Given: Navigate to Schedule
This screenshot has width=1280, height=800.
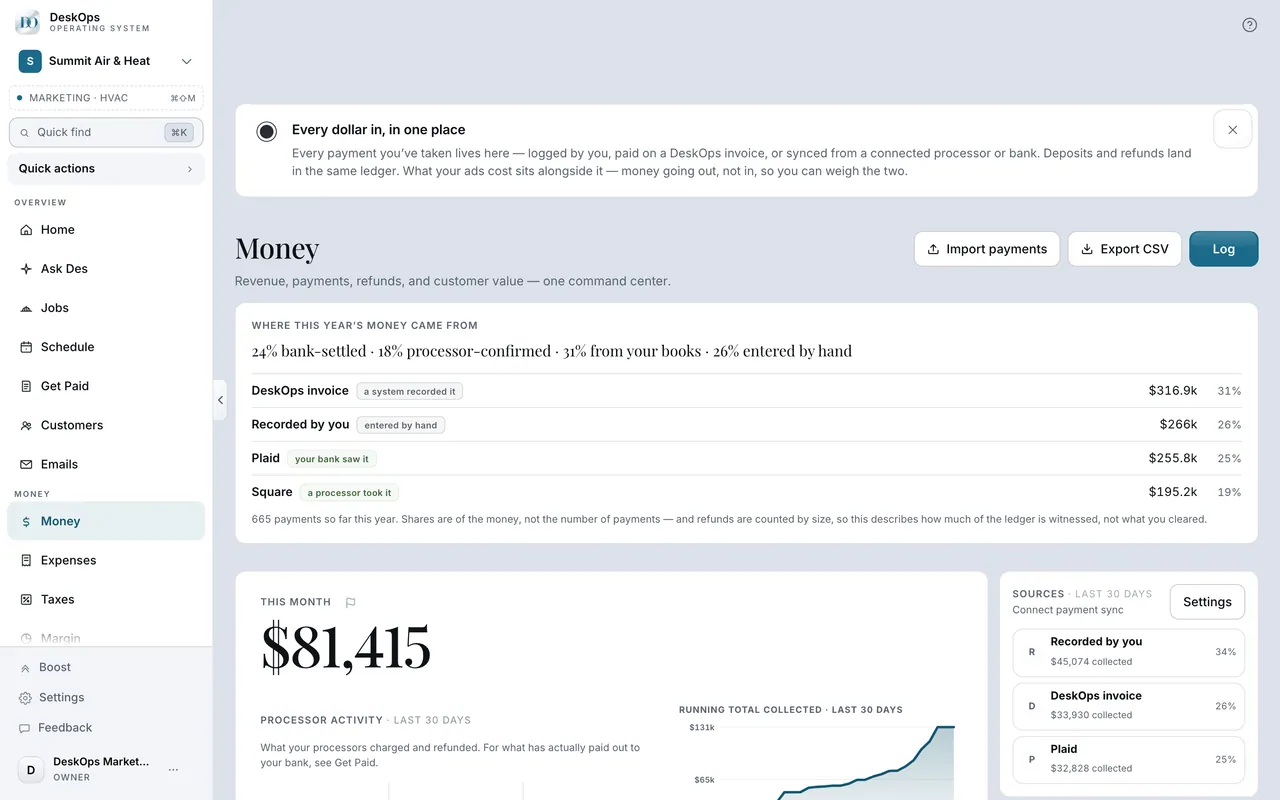Looking at the screenshot, I should click(x=106, y=347).
